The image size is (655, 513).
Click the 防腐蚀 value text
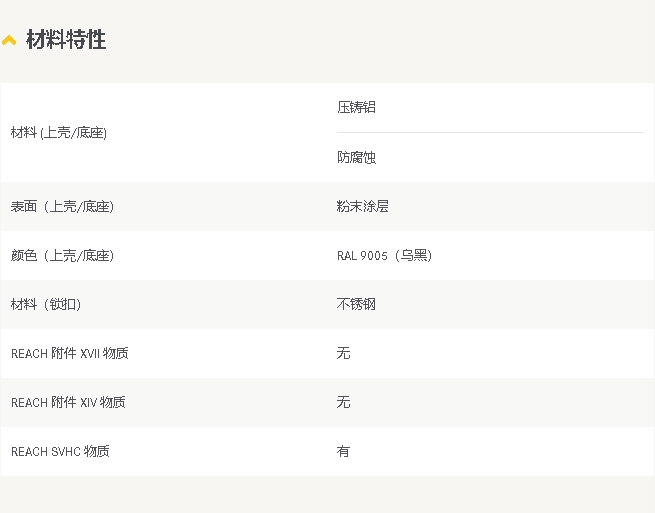pos(356,157)
